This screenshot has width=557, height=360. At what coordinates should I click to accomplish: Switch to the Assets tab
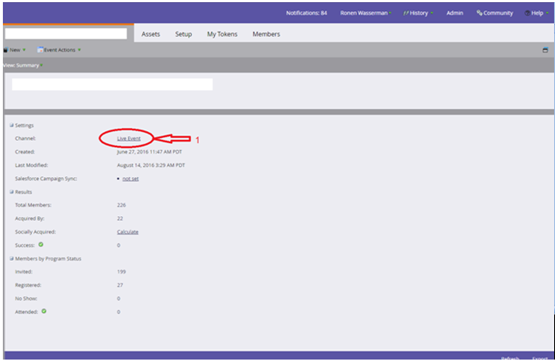(x=151, y=34)
